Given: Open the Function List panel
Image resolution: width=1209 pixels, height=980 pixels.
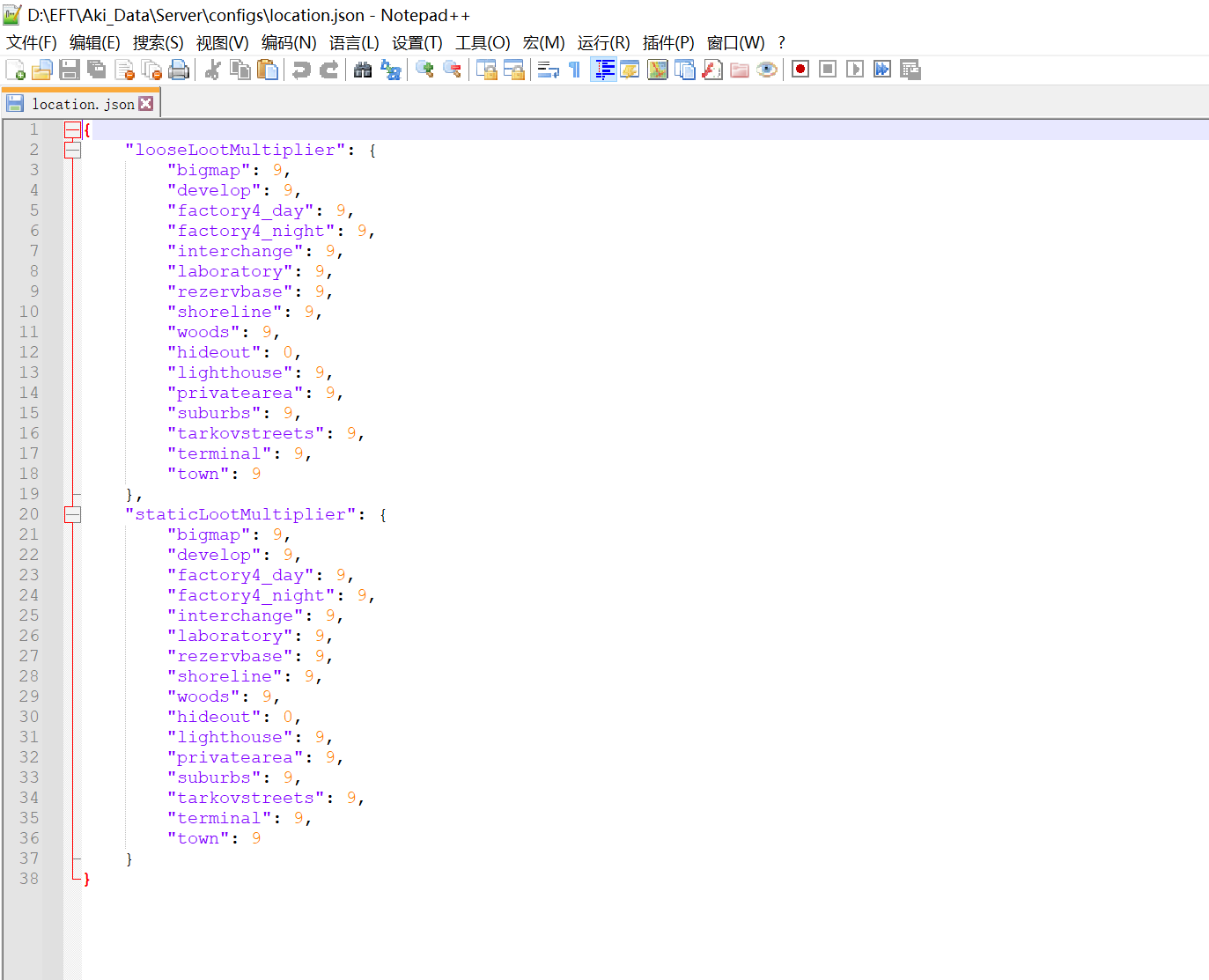Looking at the screenshot, I should point(712,70).
